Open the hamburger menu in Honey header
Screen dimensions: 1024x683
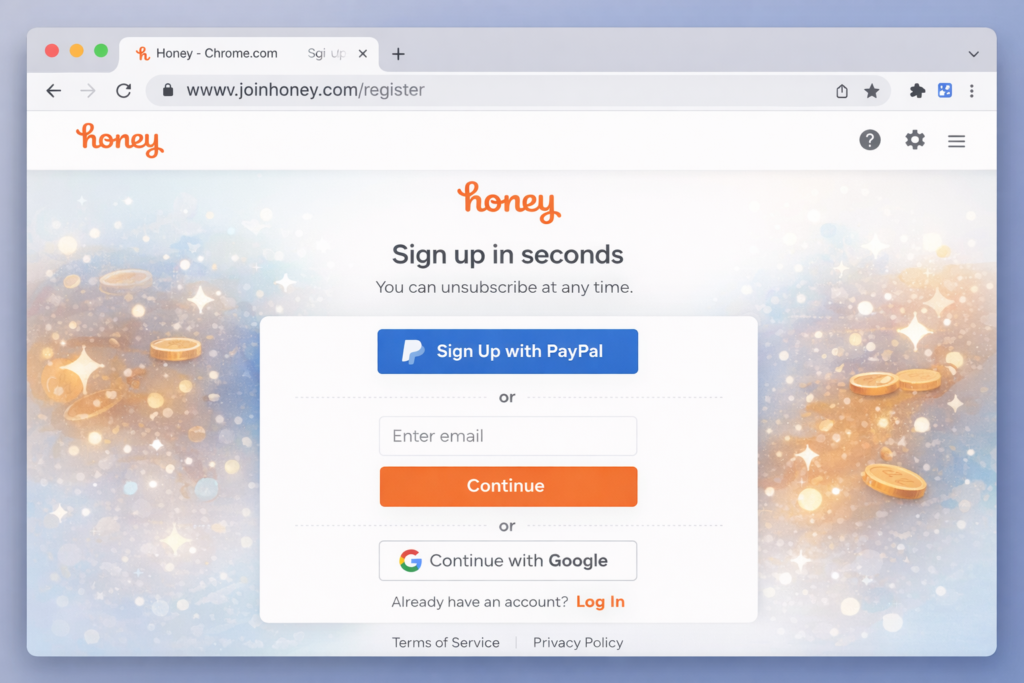pos(956,141)
